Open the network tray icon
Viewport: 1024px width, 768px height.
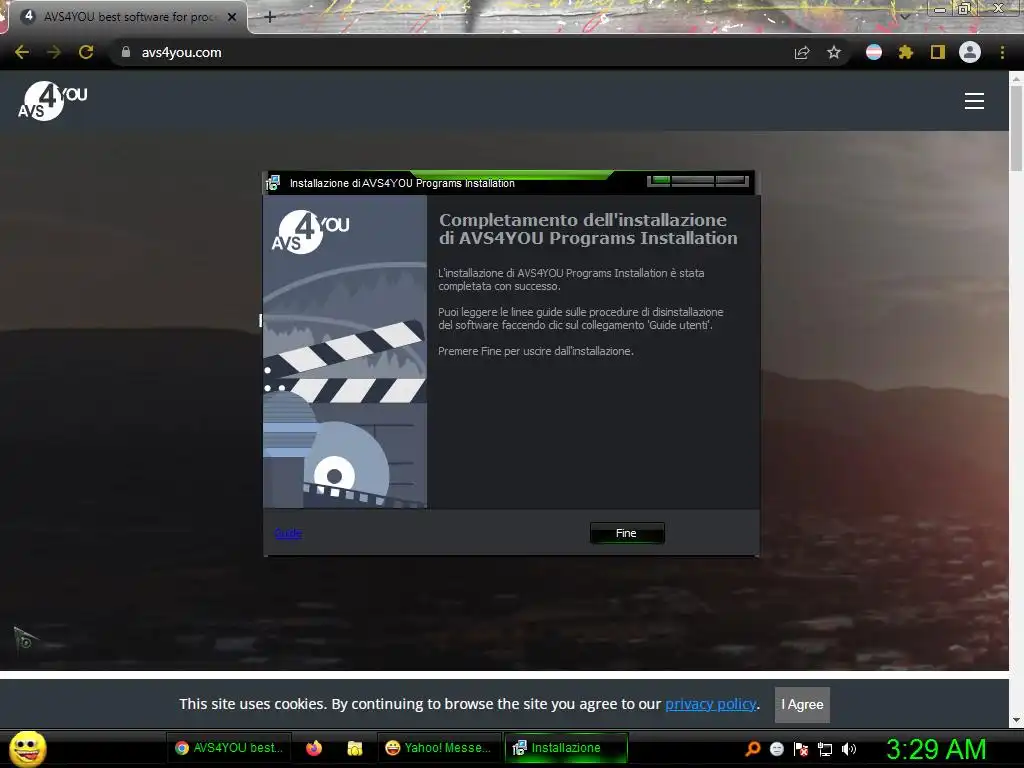click(x=825, y=749)
